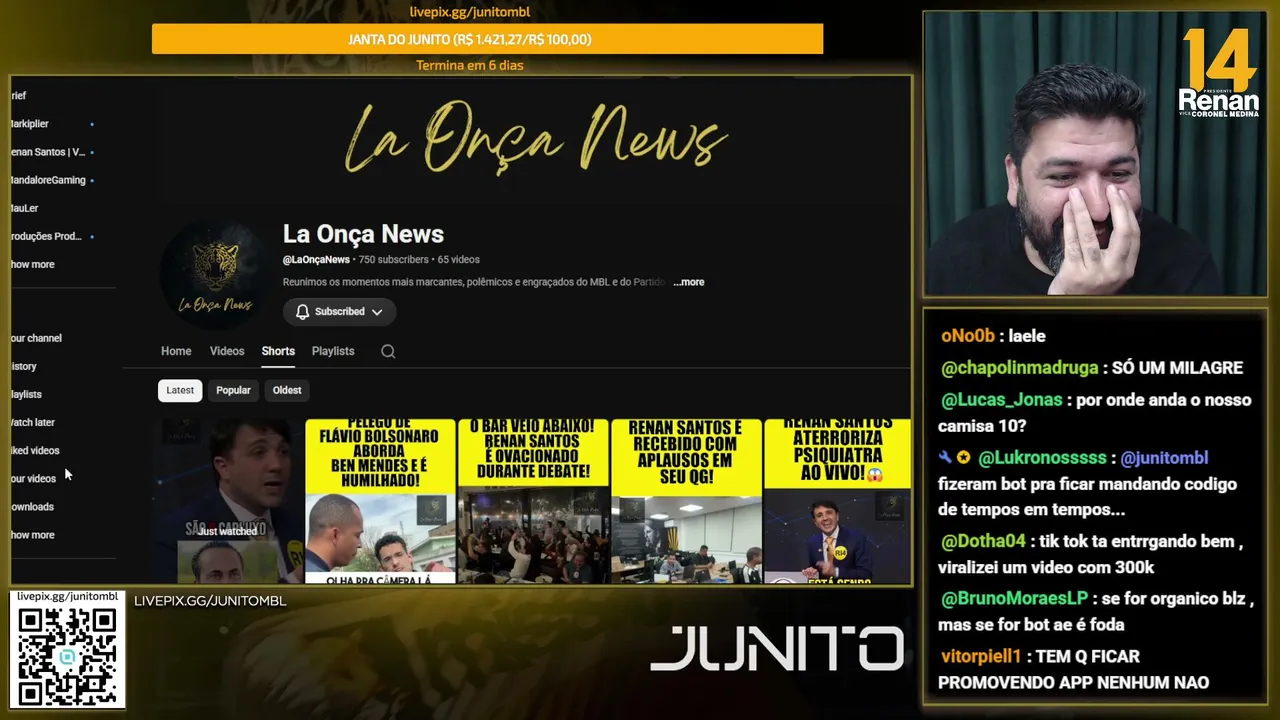The image size is (1280, 720).
Task: Click the La Onça News gold banner
Action: click(x=535, y=137)
